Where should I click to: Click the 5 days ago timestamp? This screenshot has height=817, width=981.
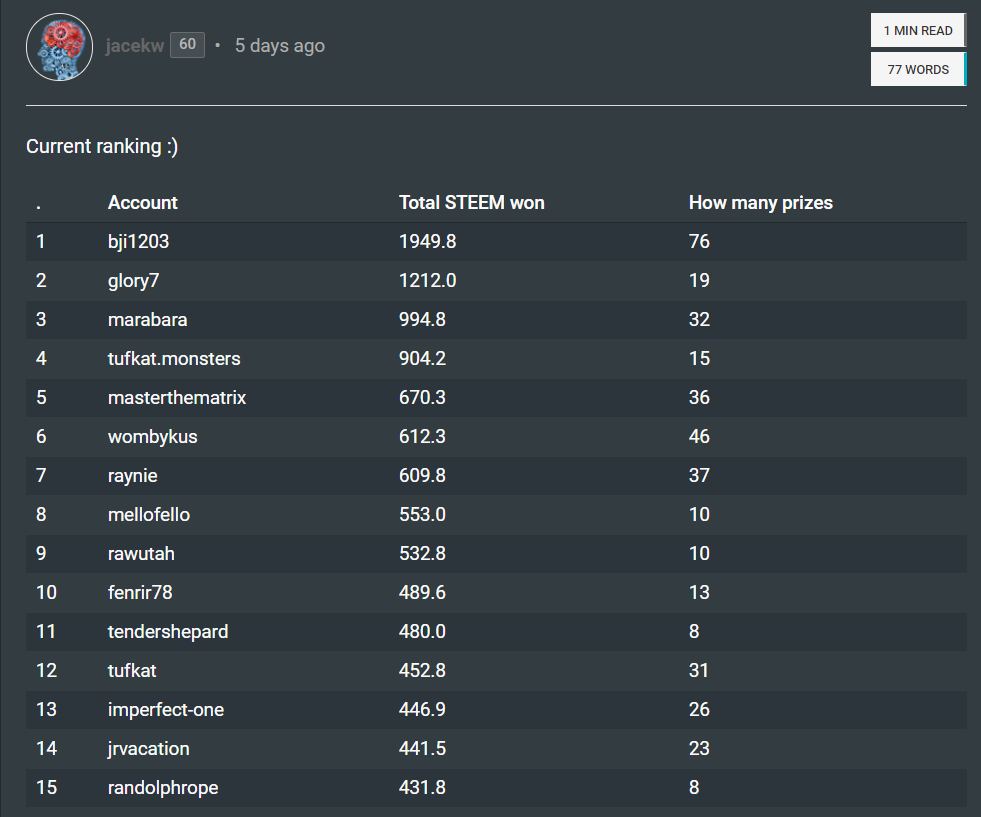(279, 46)
